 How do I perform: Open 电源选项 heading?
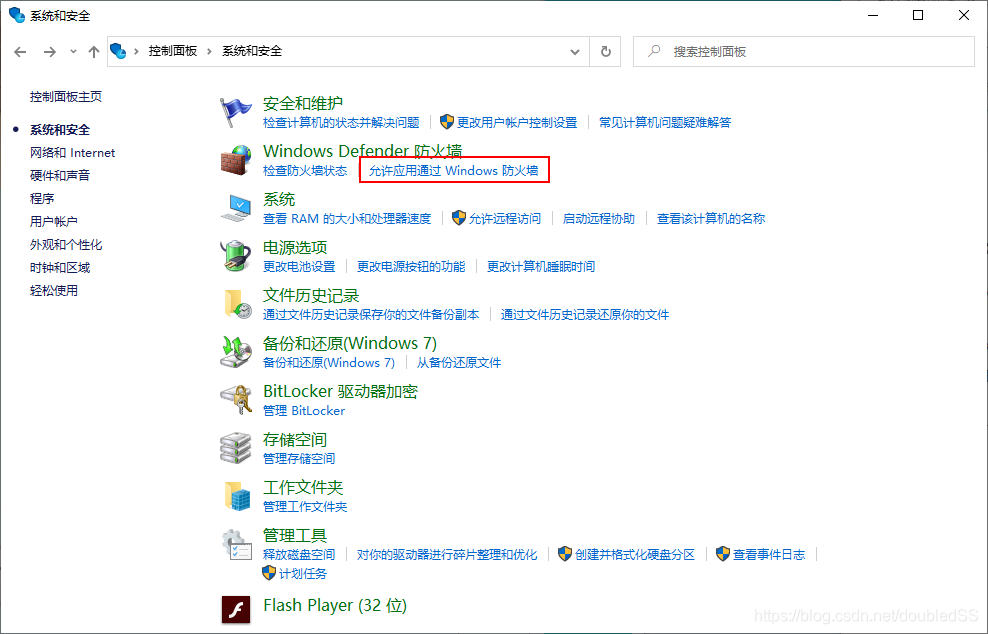click(295, 248)
